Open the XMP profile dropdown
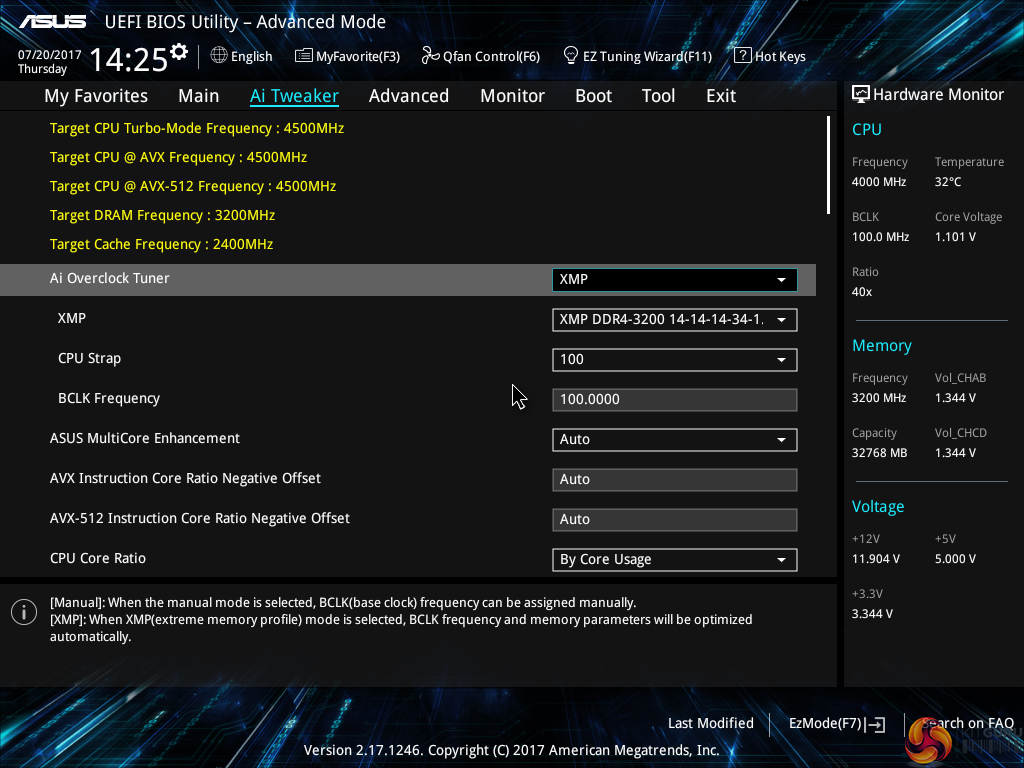 (674, 320)
